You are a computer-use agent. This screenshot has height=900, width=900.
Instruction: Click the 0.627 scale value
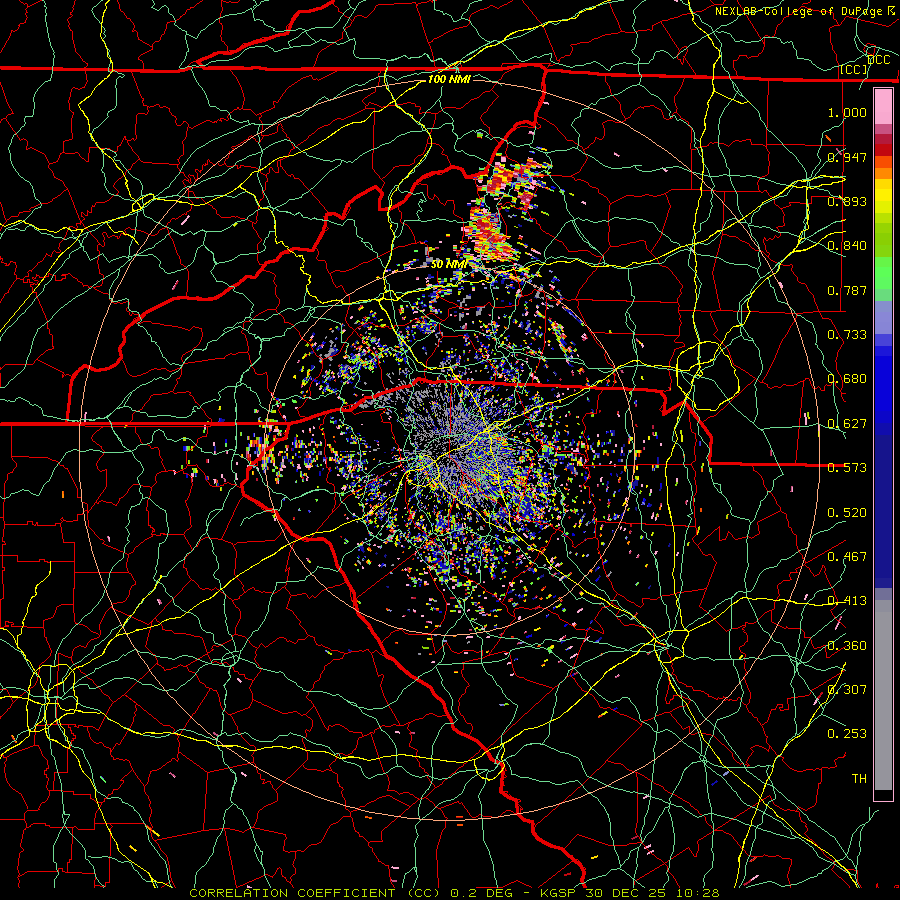tap(847, 424)
